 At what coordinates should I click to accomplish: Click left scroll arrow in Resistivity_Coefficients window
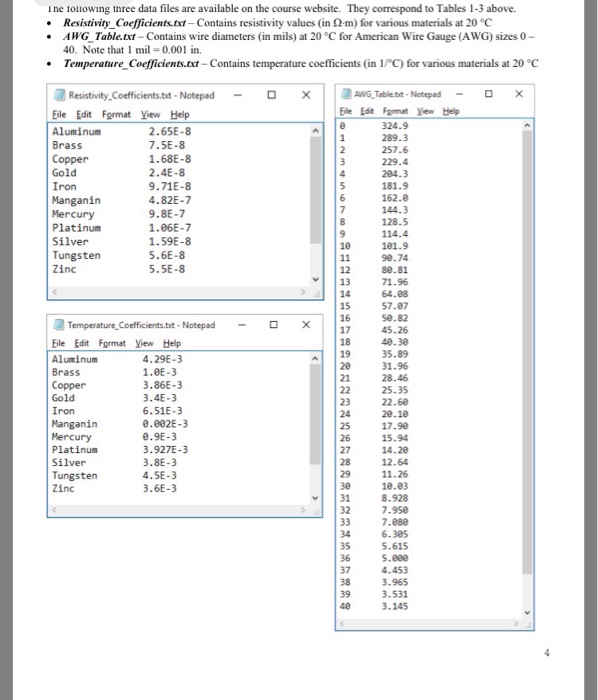(x=54, y=292)
